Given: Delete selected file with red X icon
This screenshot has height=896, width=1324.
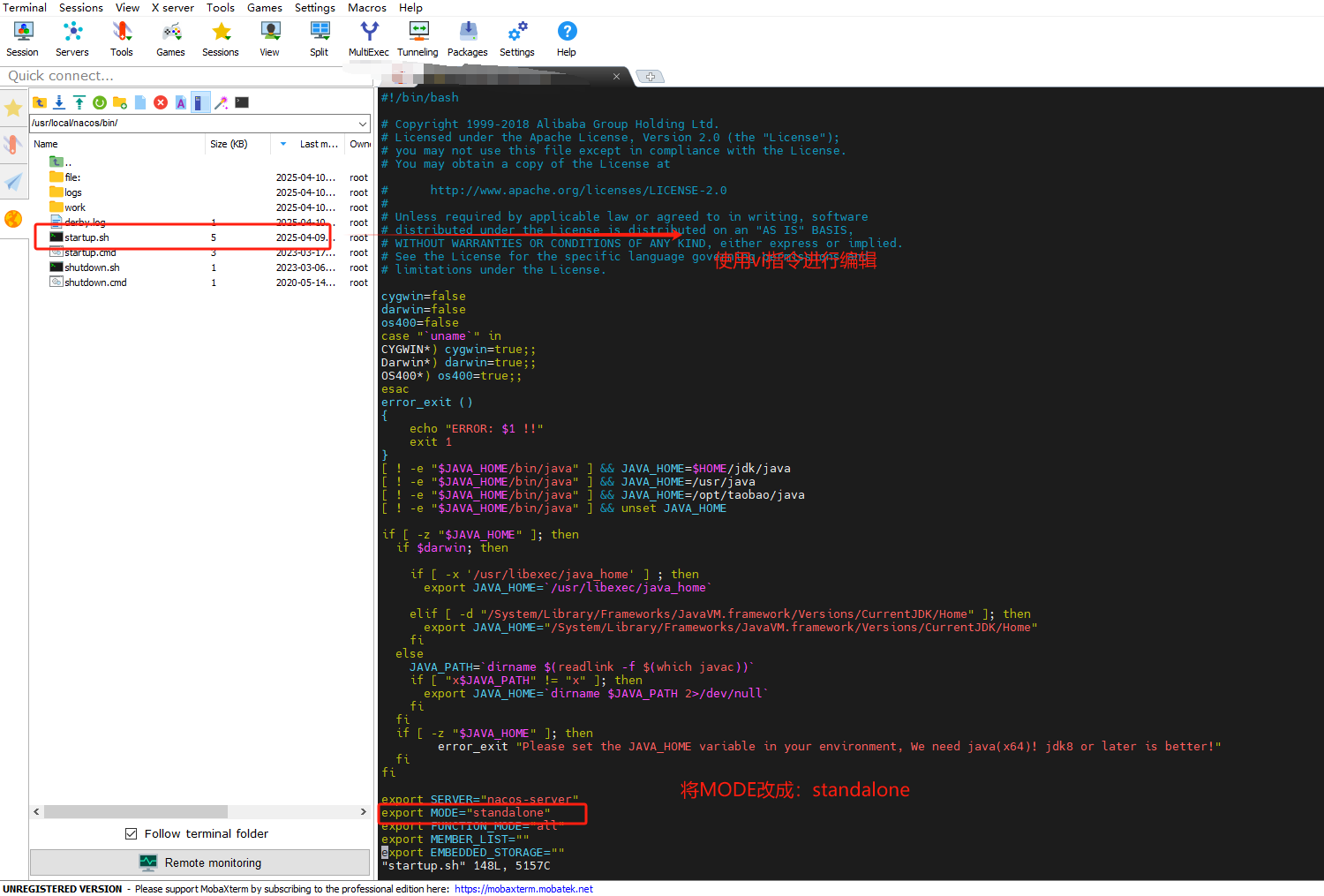Looking at the screenshot, I should point(161,102).
